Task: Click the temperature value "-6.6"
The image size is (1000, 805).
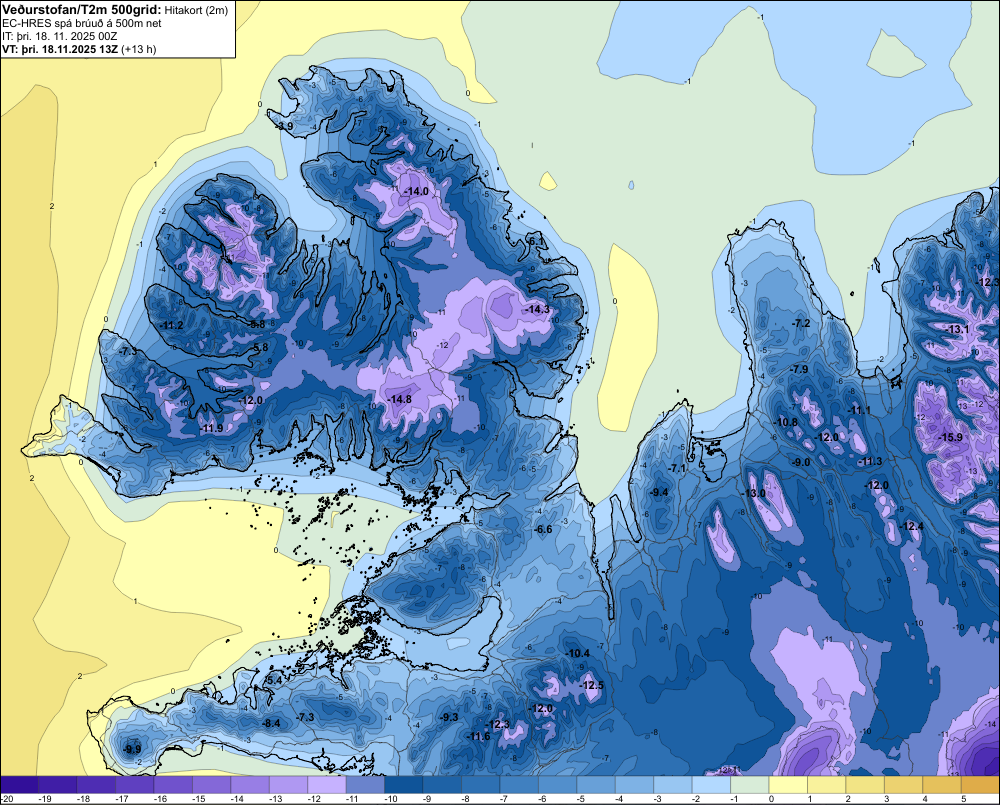Action: click(x=543, y=529)
